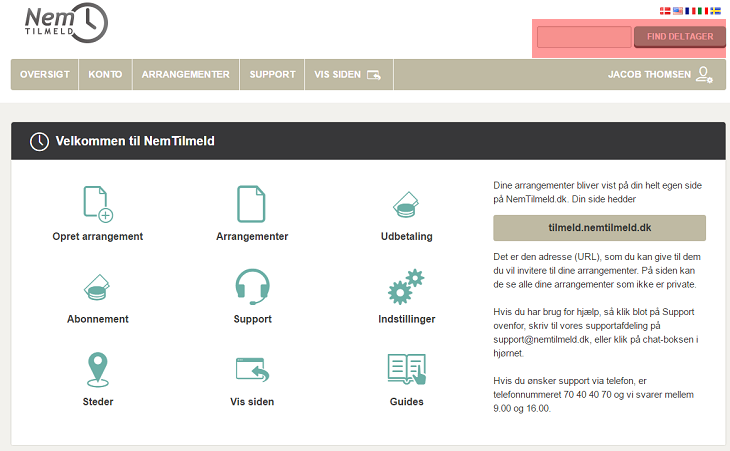730x451 pixels.
Task: Click the paragraph starting 'Dine arrangementer bliver vist'
Action: tap(598, 192)
